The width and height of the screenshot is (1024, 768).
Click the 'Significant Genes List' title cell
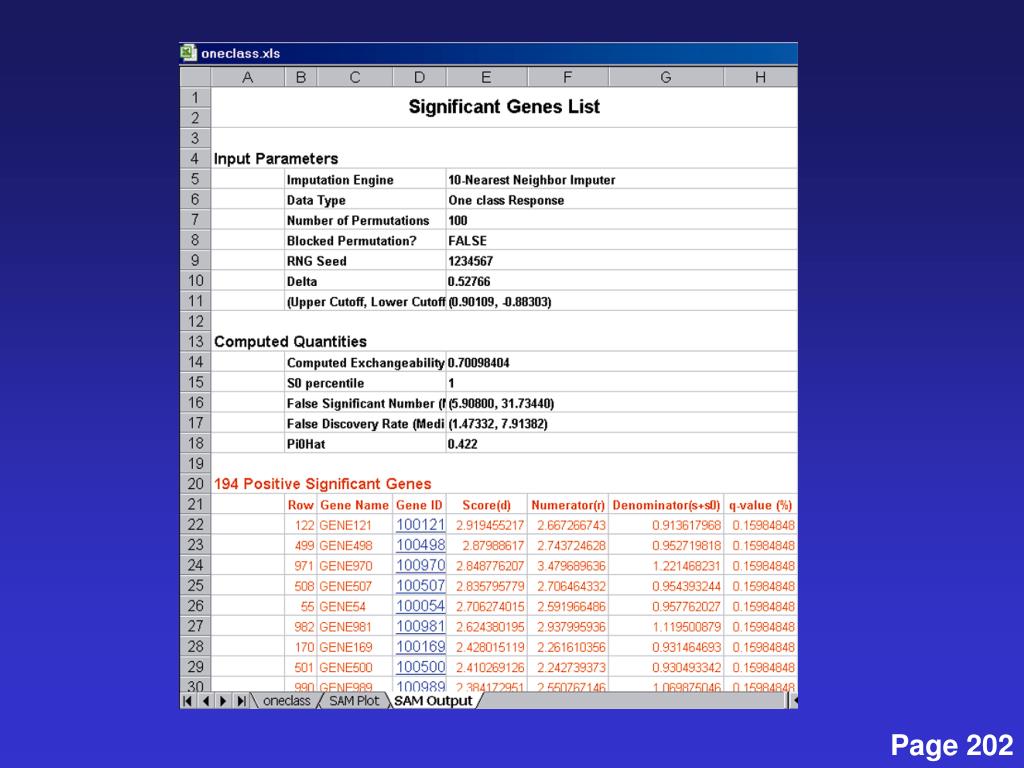(x=504, y=107)
